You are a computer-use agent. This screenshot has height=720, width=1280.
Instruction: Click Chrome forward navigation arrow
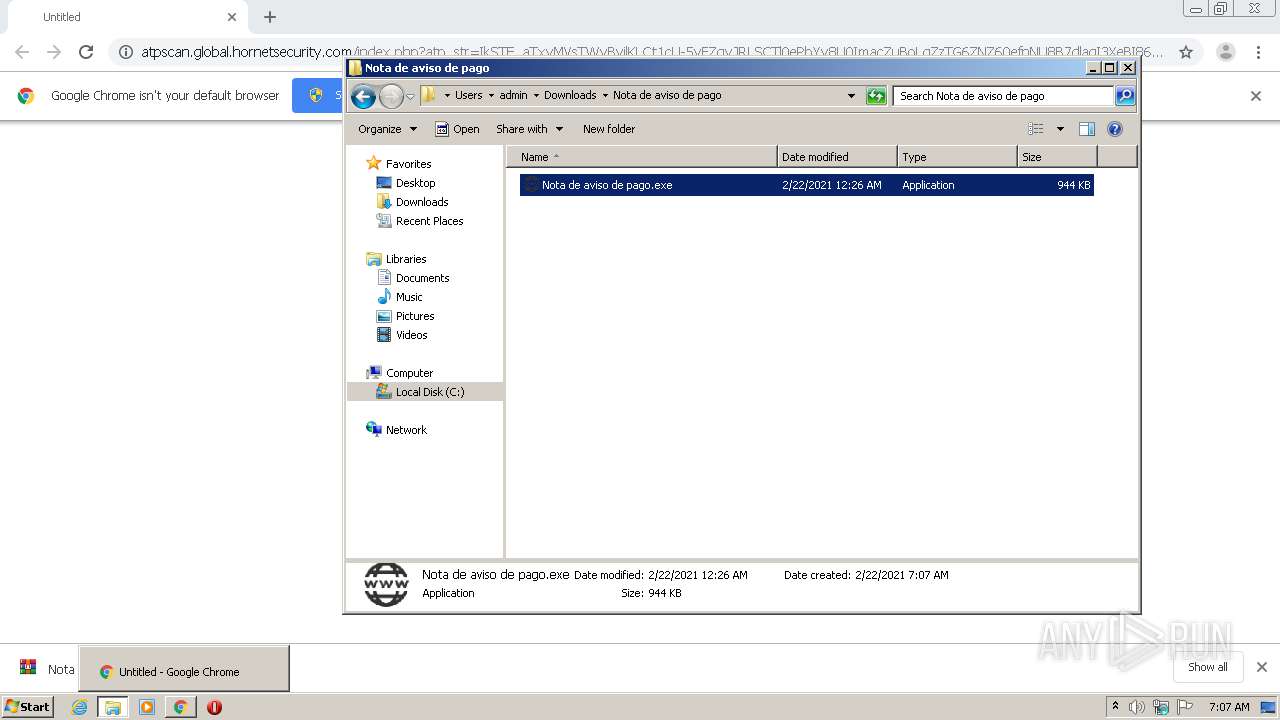(54, 52)
